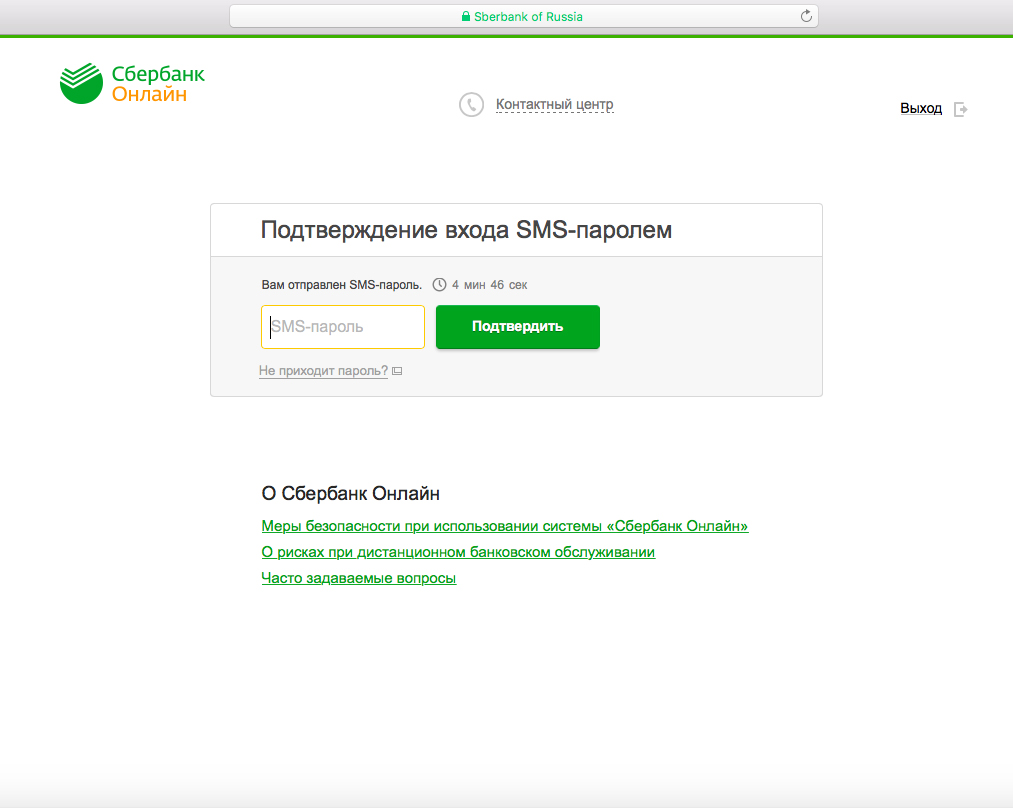Screen dimensions: 1013x808
Task: Click the Подтверждение входа SMS-паролем heading
Action: (466, 230)
